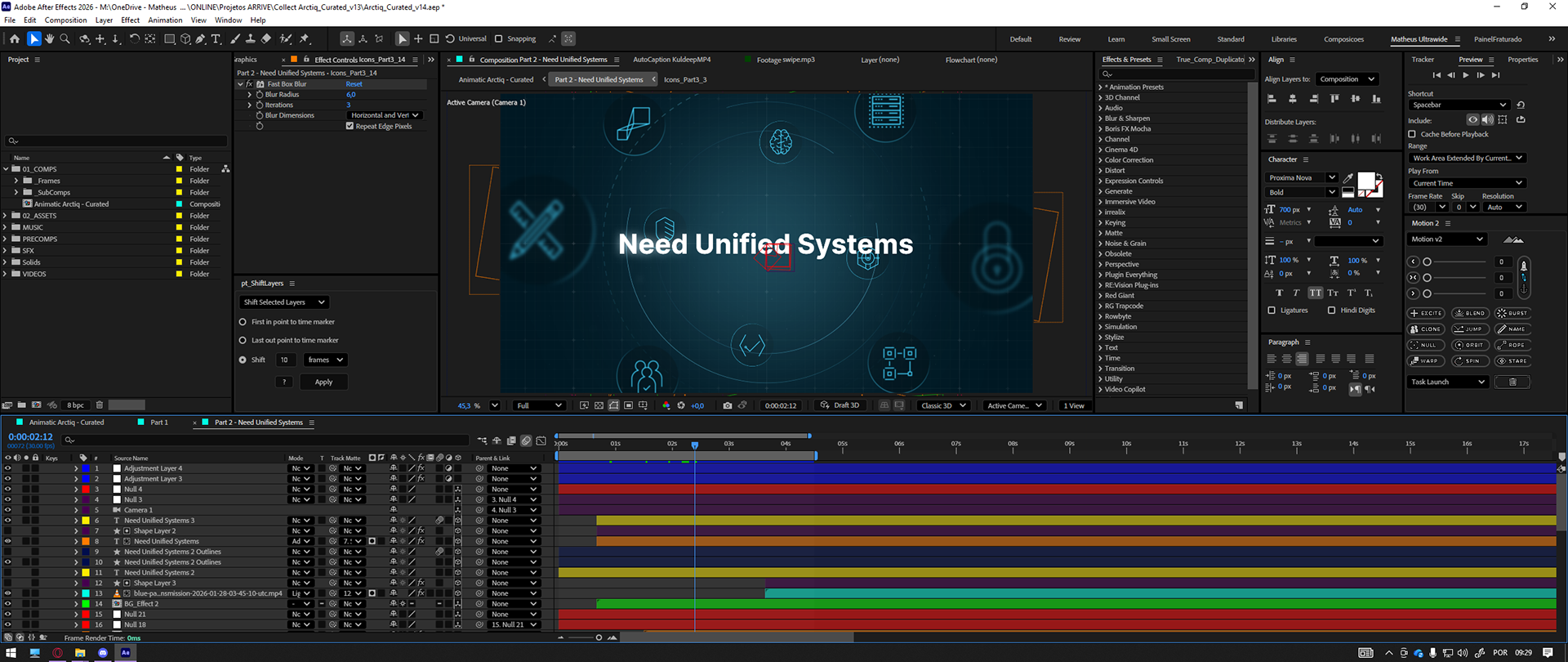Select the Zoom tool in toolbar
Image resolution: width=1568 pixels, height=662 pixels.
(x=65, y=38)
